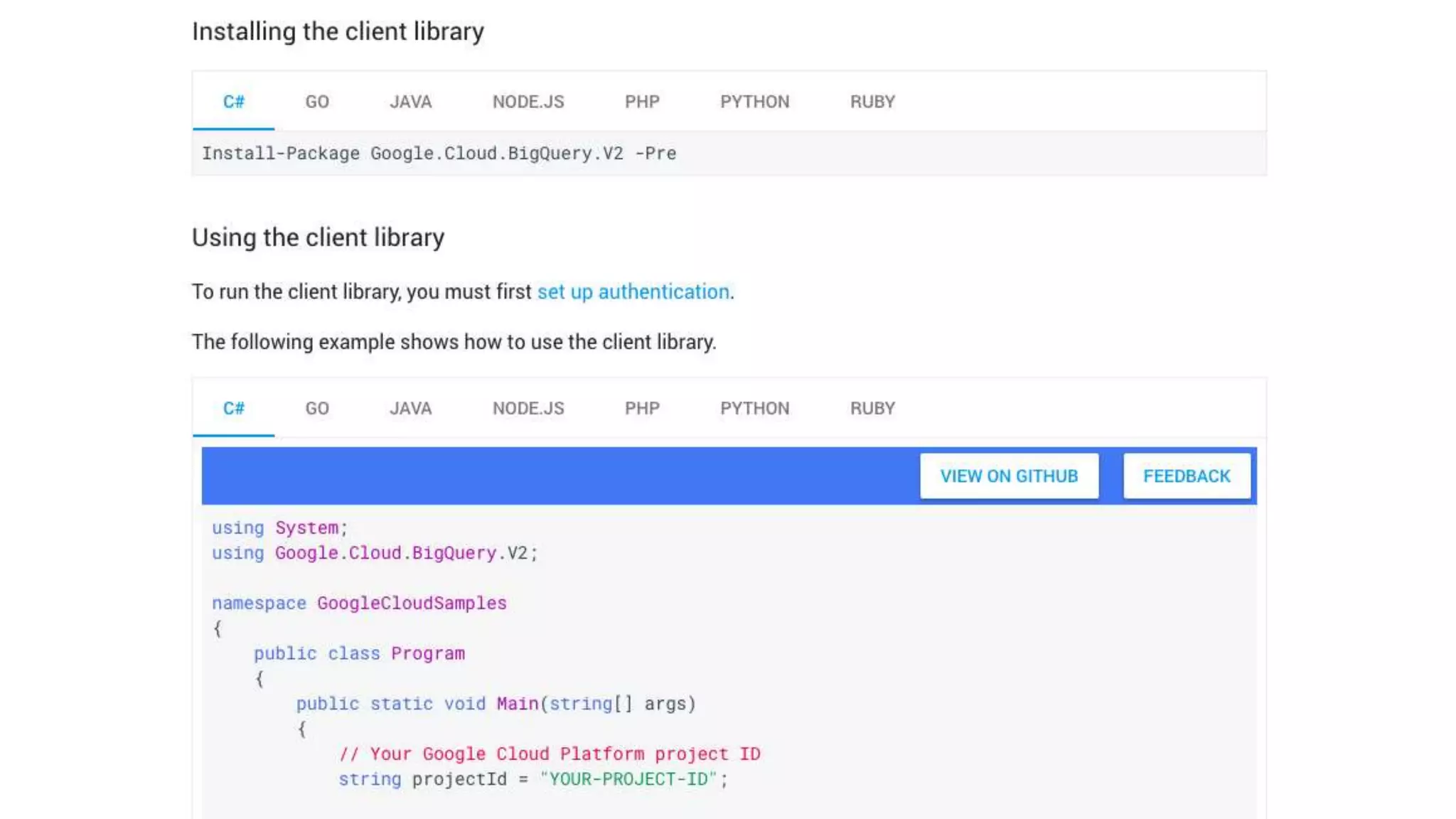This screenshot has height=819, width=1456.
Task: Open the JAVA tab in the usage example
Action: [x=410, y=409]
